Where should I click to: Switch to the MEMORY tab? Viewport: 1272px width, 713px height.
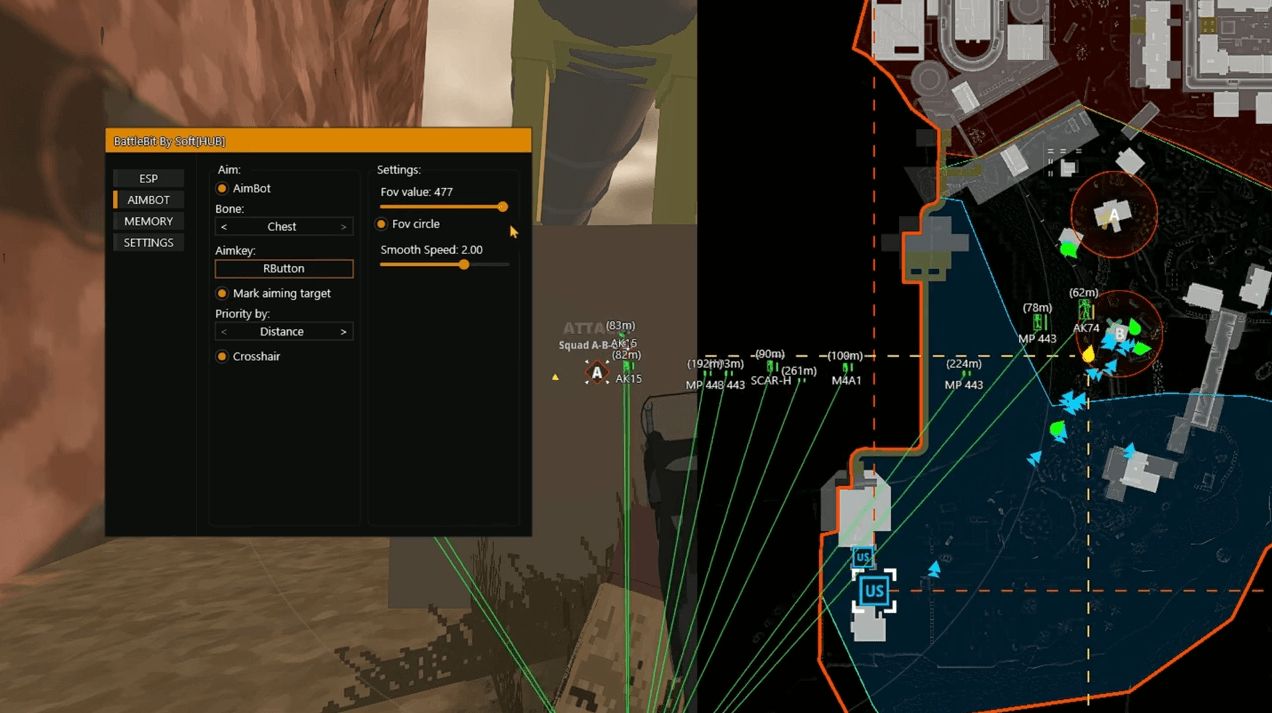click(148, 221)
